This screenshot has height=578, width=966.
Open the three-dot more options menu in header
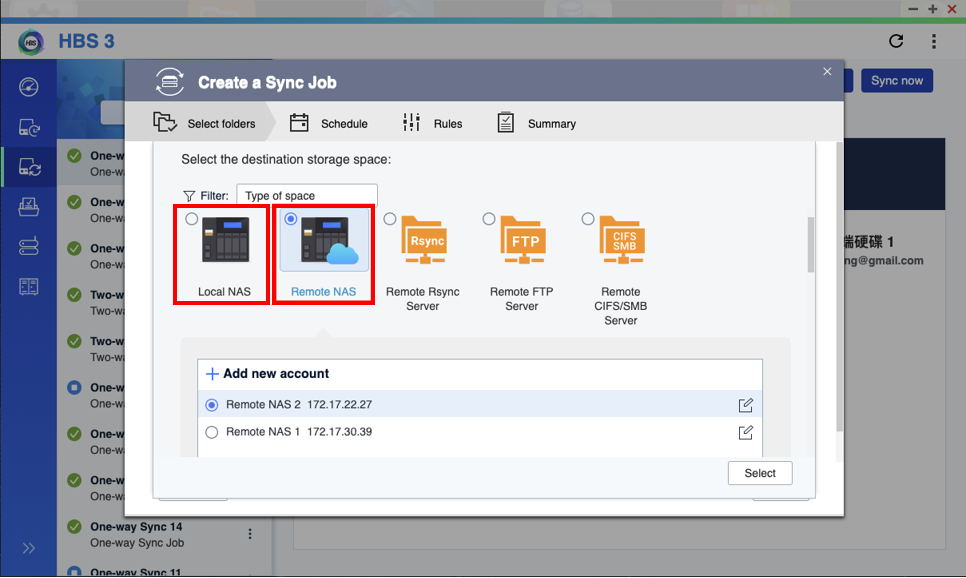934,41
